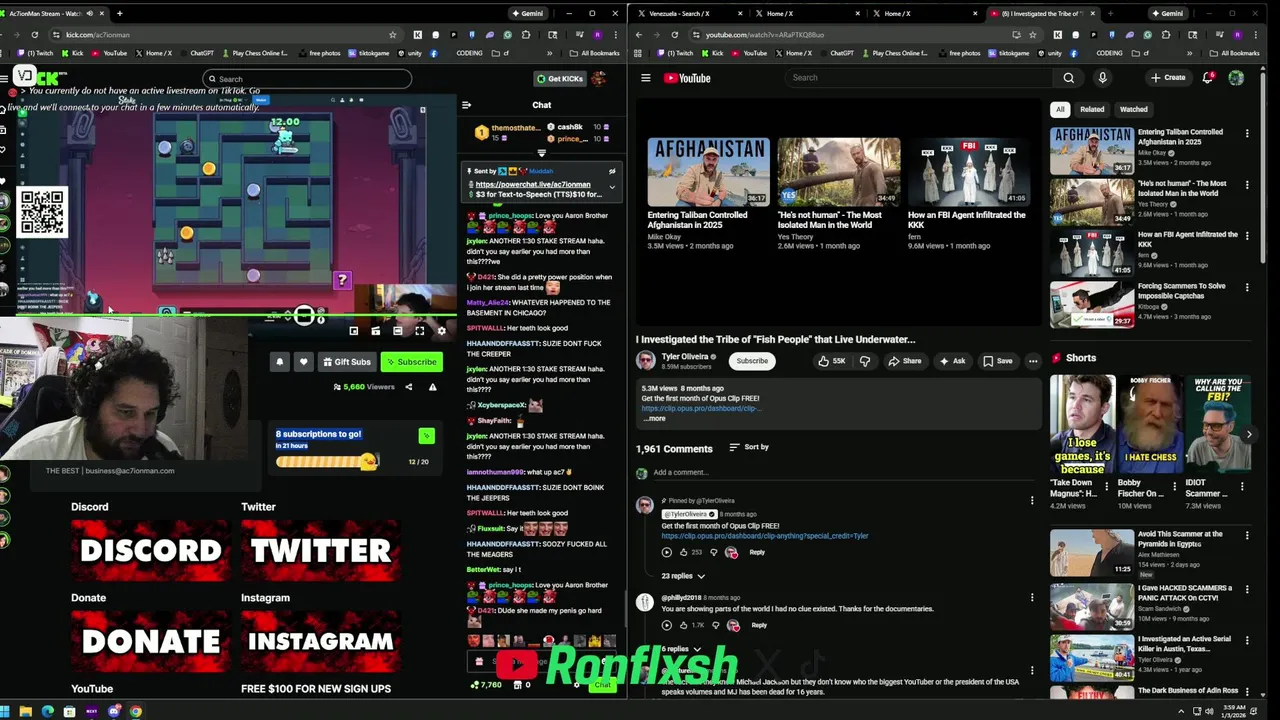Save video to playlist
Image resolution: width=1280 pixels, height=720 pixels.
[x=998, y=361]
